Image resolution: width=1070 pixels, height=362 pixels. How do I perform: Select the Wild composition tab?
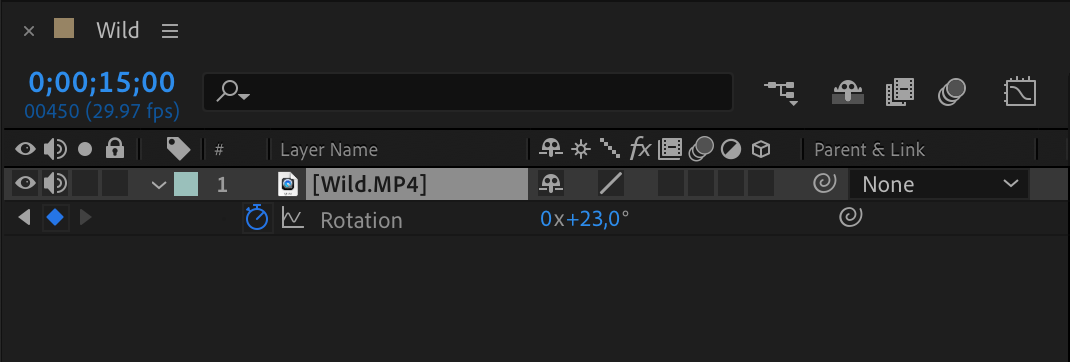[x=117, y=30]
